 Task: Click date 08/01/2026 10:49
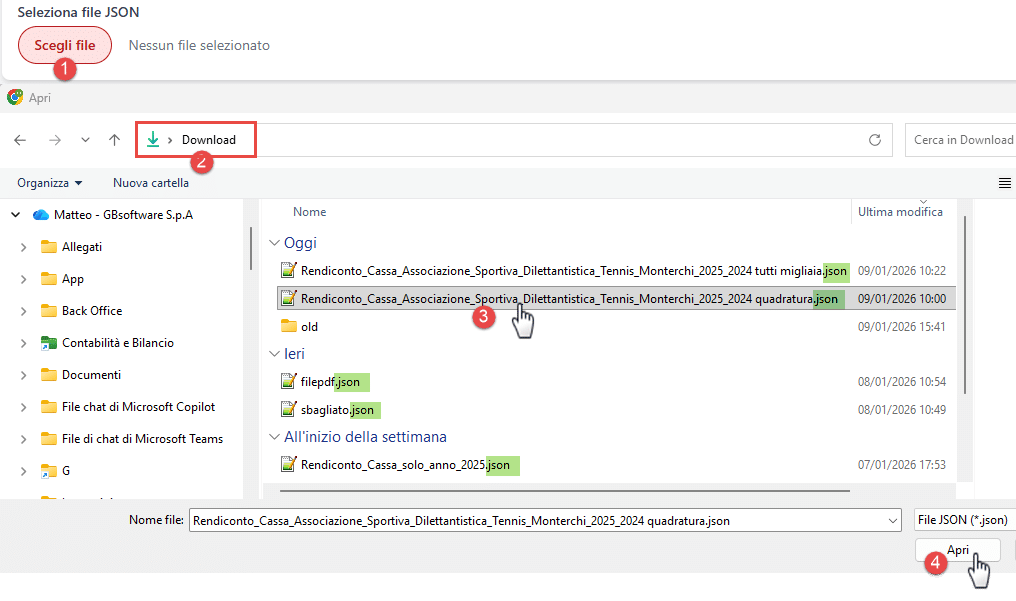pyautogui.click(x=901, y=410)
